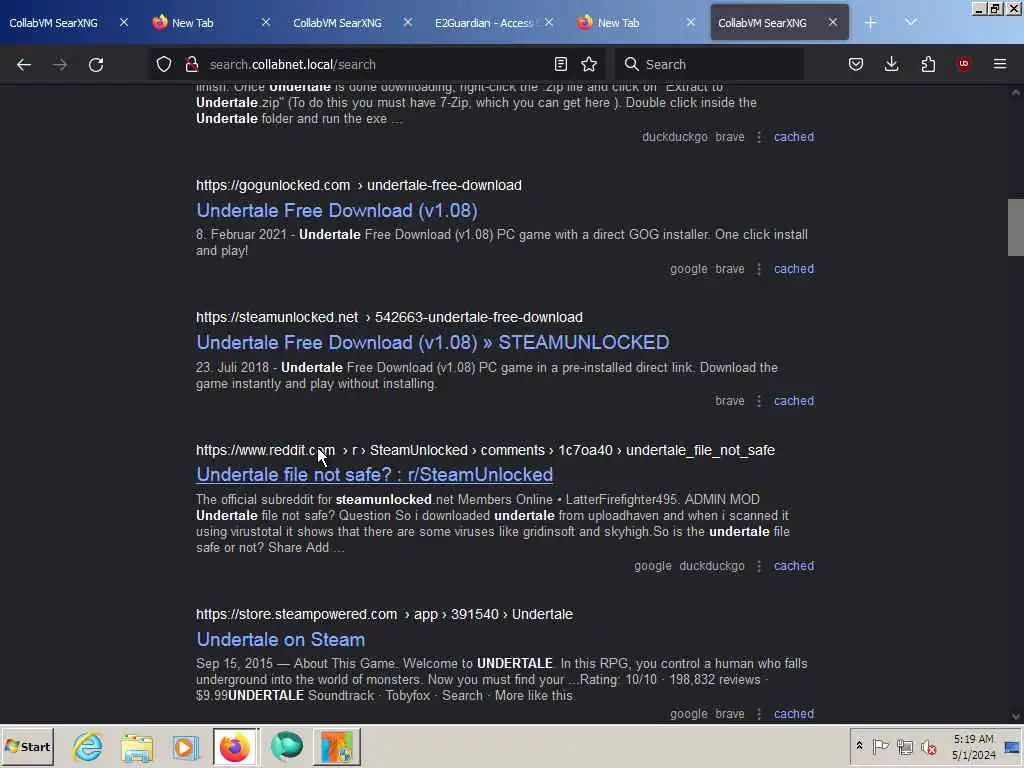Click the forward navigation arrow
The height and width of the screenshot is (768, 1024).
pyautogui.click(x=59, y=65)
